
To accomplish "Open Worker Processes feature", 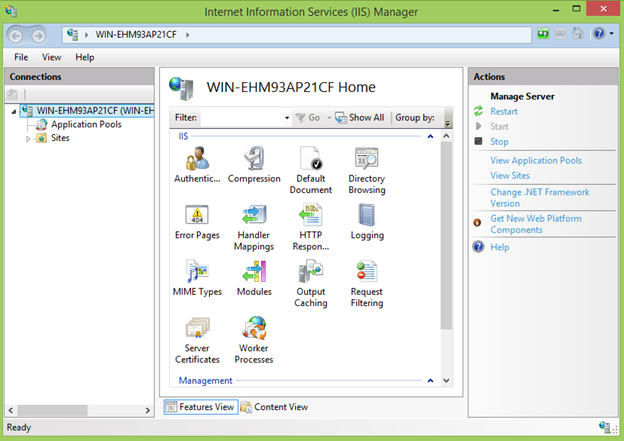I will (254, 340).
